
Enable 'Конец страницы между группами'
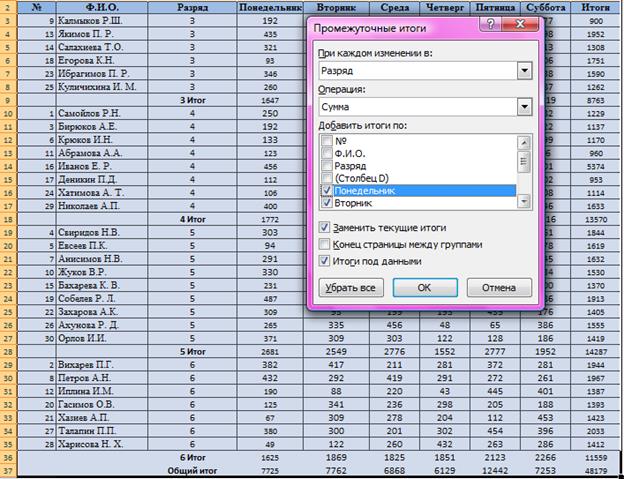[x=325, y=243]
